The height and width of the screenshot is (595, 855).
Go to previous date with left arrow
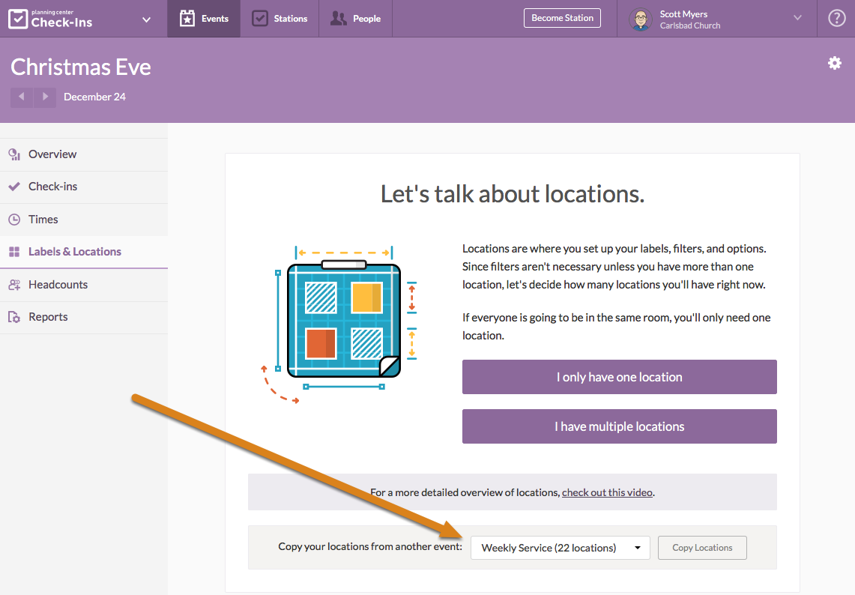click(x=21, y=97)
